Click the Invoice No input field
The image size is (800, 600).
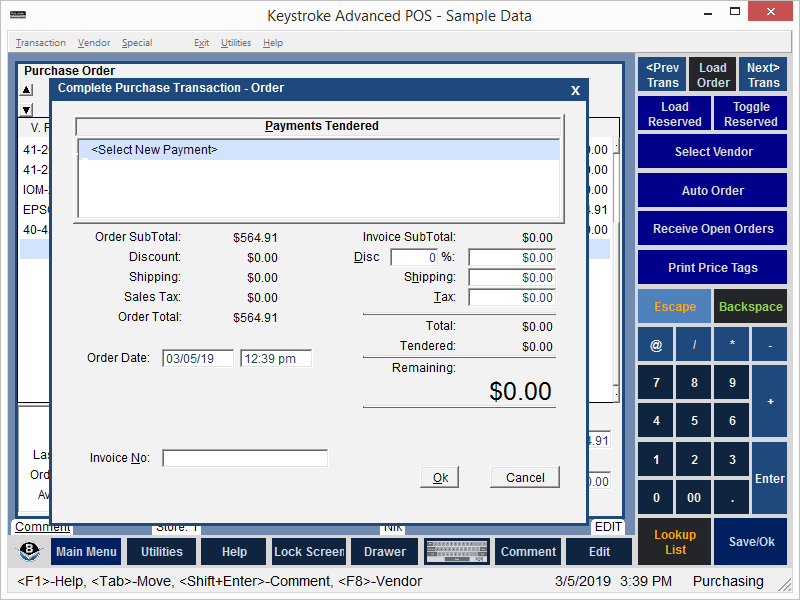pyautogui.click(x=245, y=458)
